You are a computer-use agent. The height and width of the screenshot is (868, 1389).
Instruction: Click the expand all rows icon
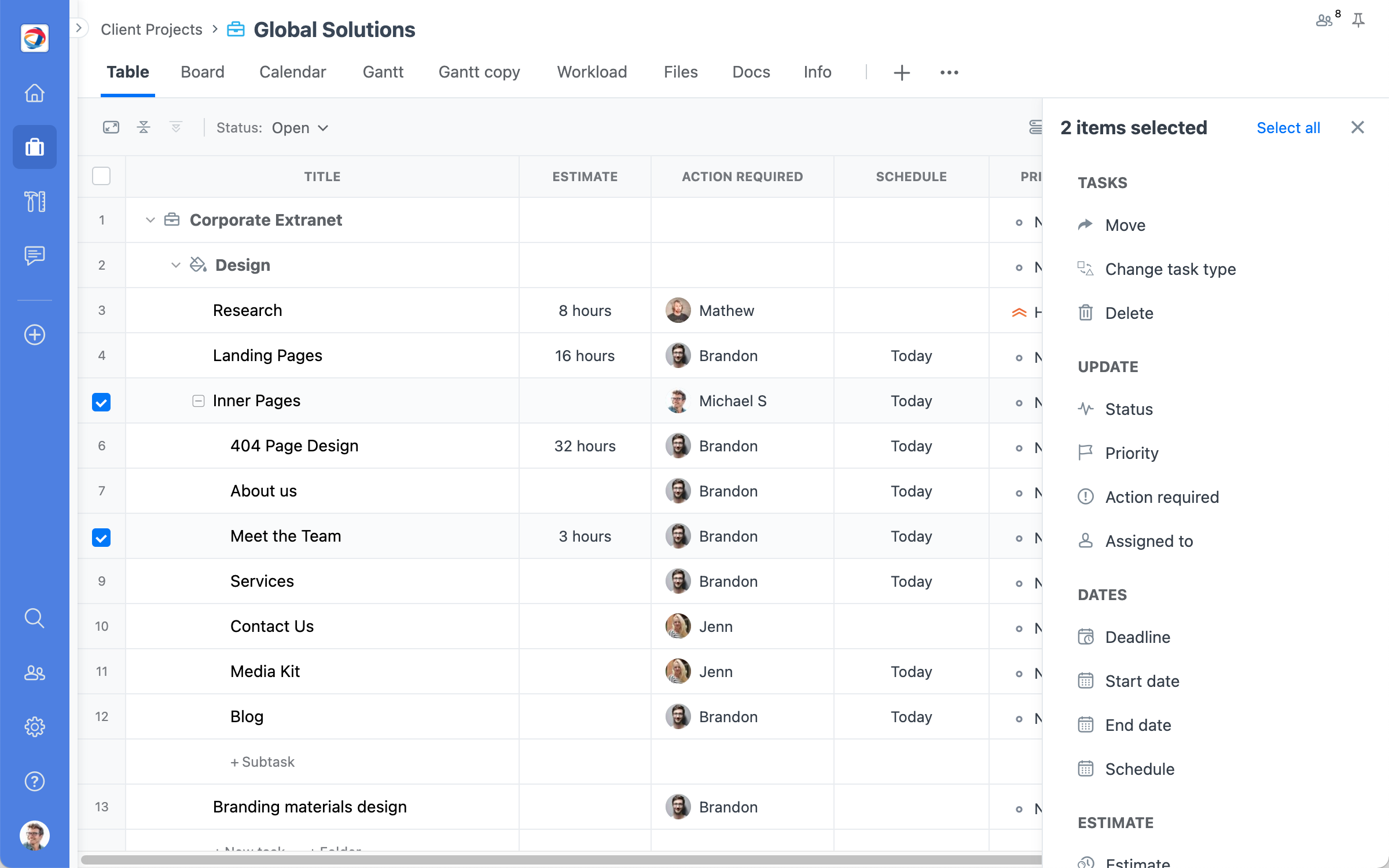click(x=176, y=127)
